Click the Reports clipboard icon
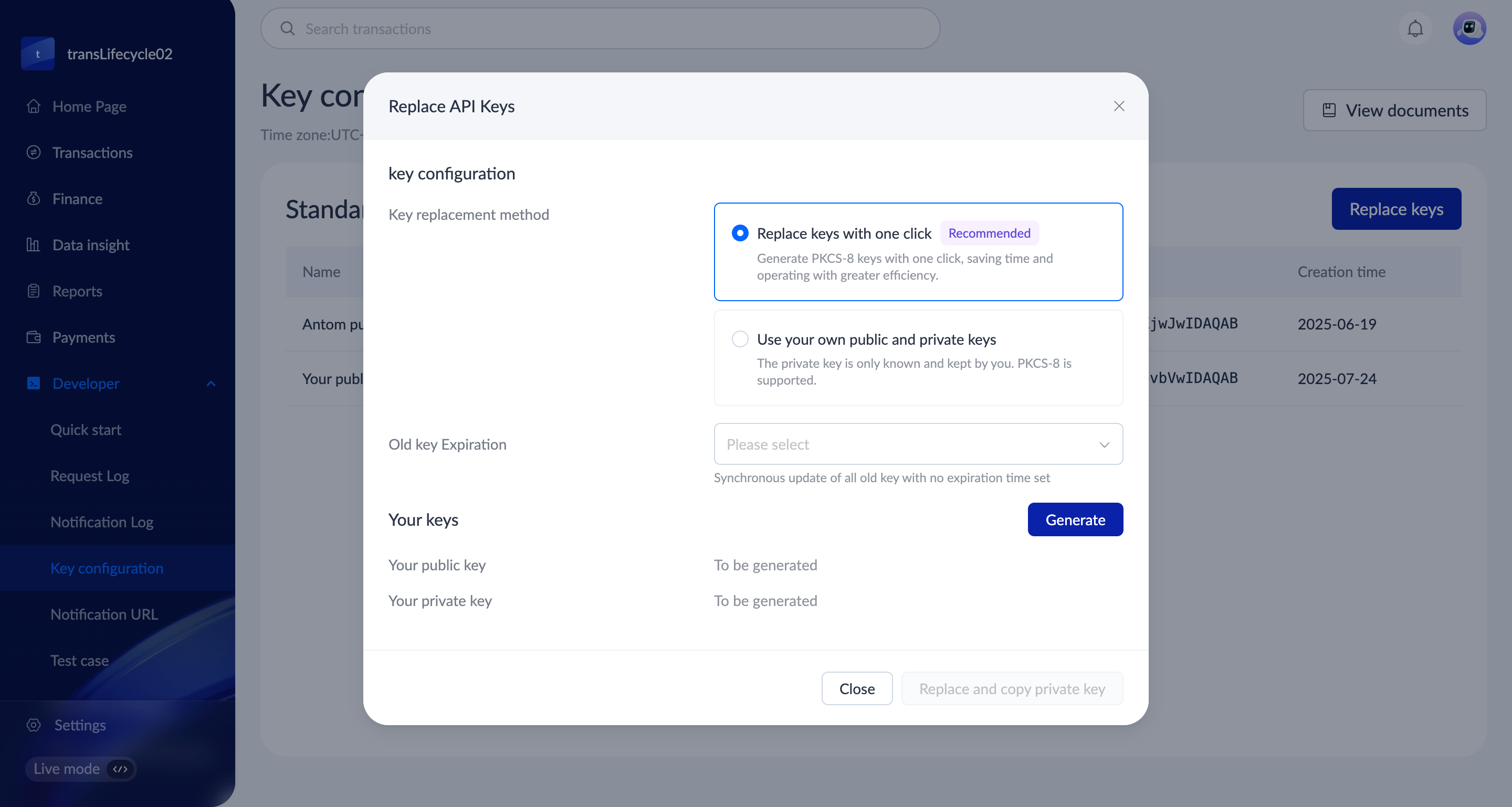The height and width of the screenshot is (807, 1512). click(x=34, y=291)
